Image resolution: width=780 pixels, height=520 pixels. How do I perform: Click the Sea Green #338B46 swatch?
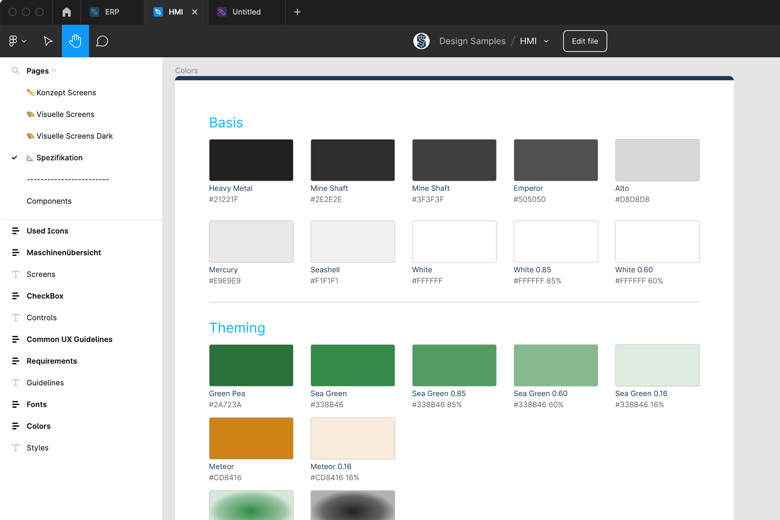[x=352, y=365]
